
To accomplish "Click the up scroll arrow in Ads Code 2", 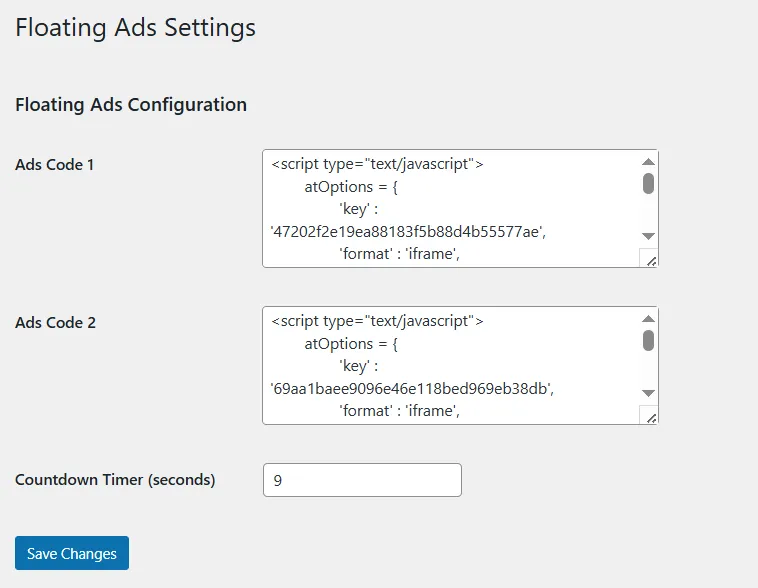I will point(648,319).
